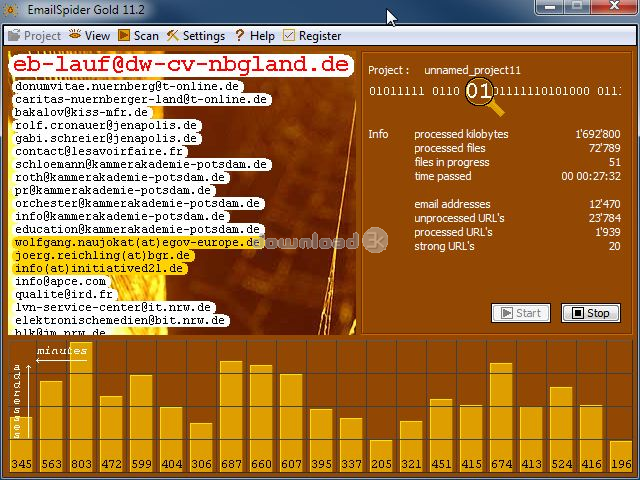Click the processed kilobytes value 1'692'800

point(598,134)
